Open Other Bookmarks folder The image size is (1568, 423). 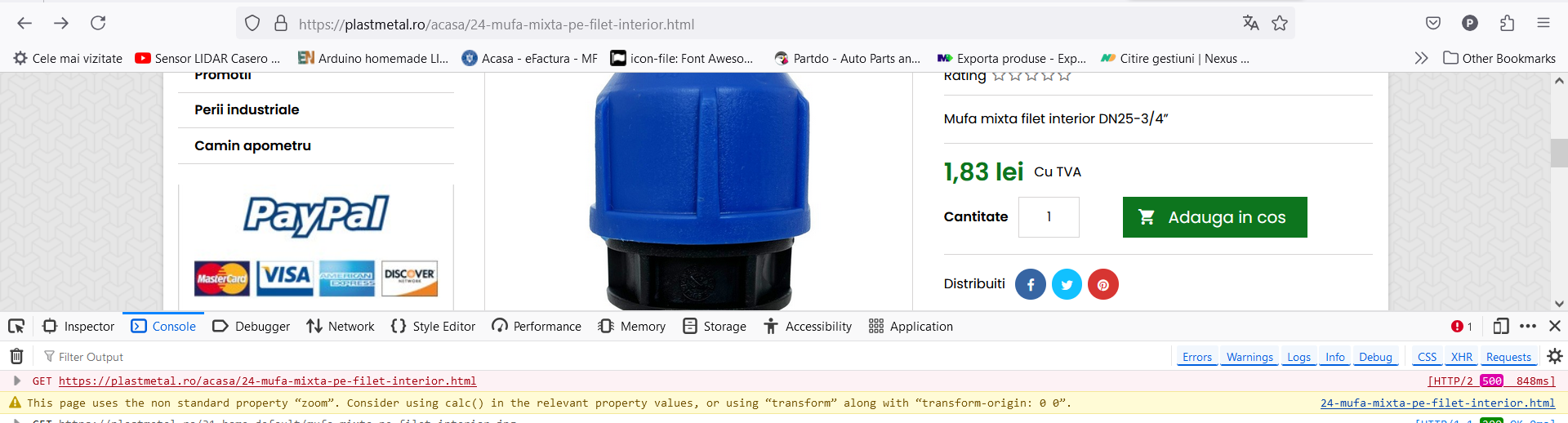[x=1499, y=58]
